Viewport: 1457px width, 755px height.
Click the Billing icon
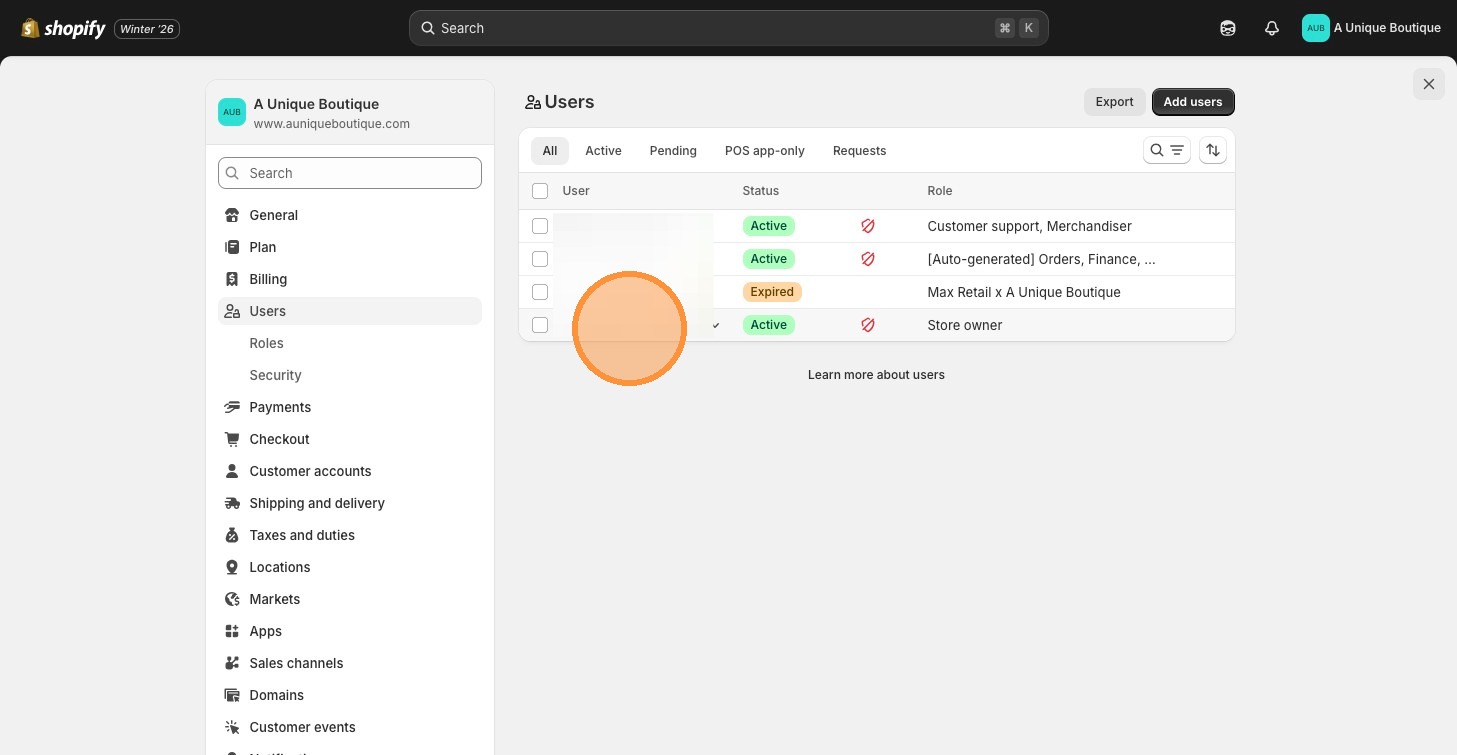coord(232,279)
